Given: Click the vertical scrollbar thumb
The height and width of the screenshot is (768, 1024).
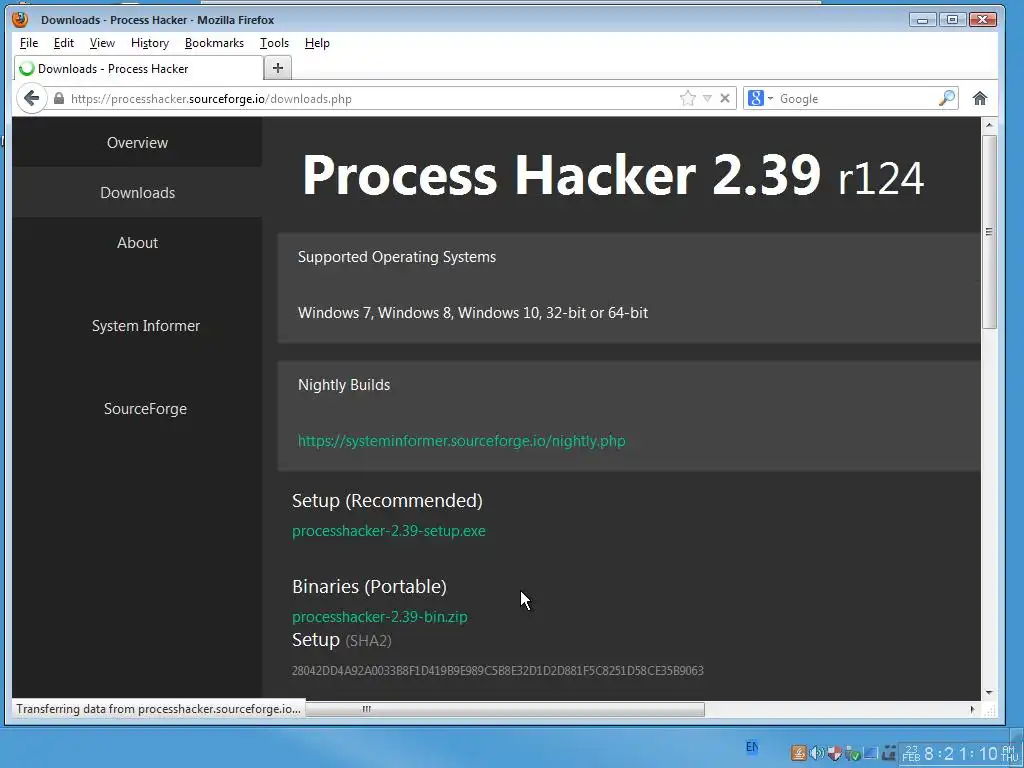Looking at the screenshot, I should [989, 232].
